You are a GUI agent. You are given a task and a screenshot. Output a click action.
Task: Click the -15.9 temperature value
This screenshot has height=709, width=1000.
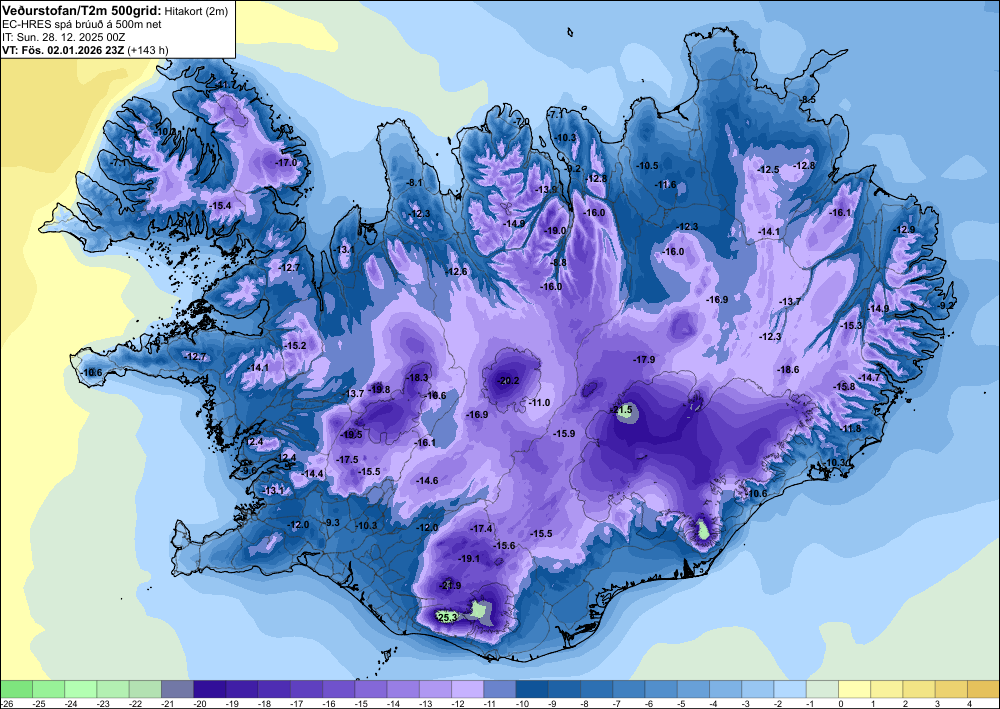tap(564, 434)
